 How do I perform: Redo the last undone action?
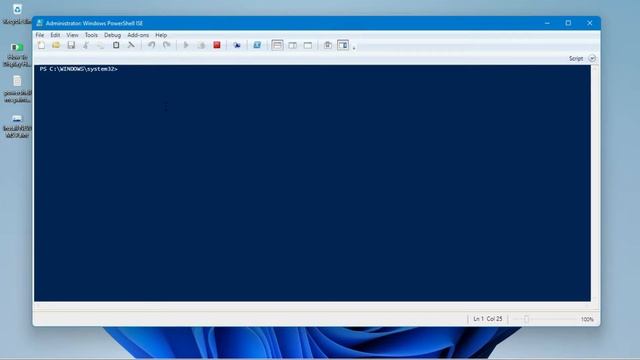tap(167, 45)
